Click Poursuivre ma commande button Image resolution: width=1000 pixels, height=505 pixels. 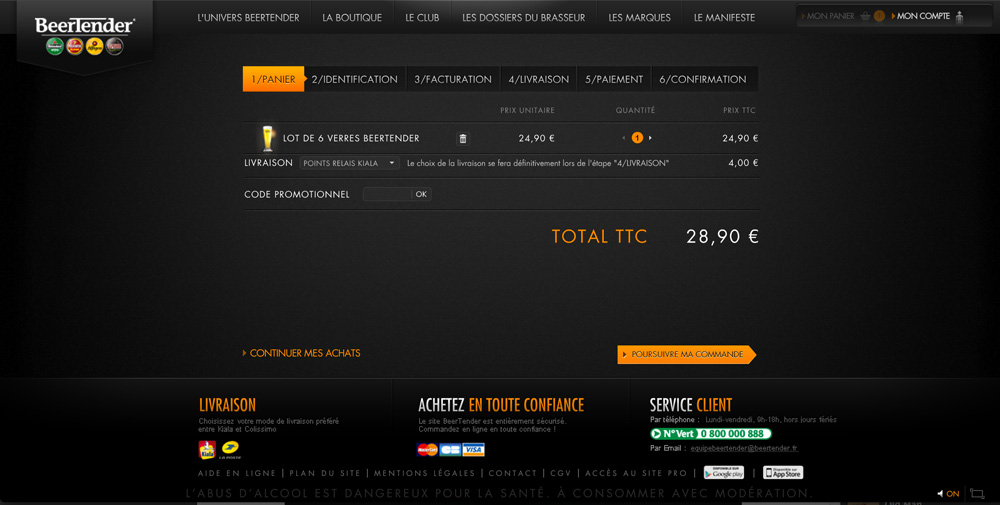[x=687, y=355]
